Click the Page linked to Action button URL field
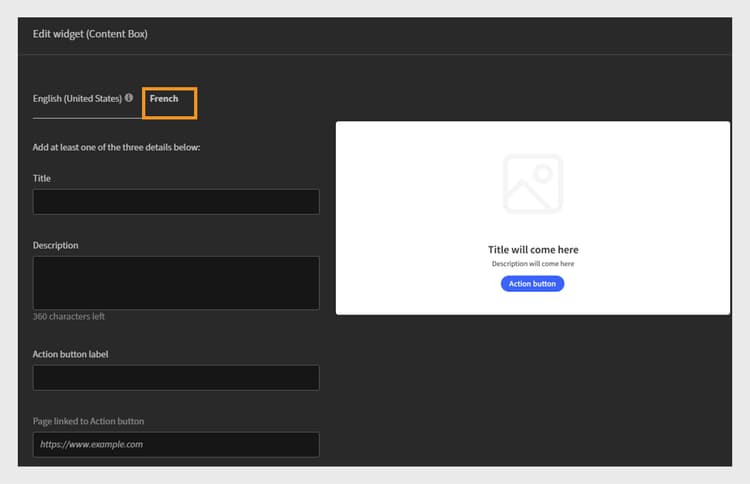750x484 pixels. pyautogui.click(x=176, y=444)
